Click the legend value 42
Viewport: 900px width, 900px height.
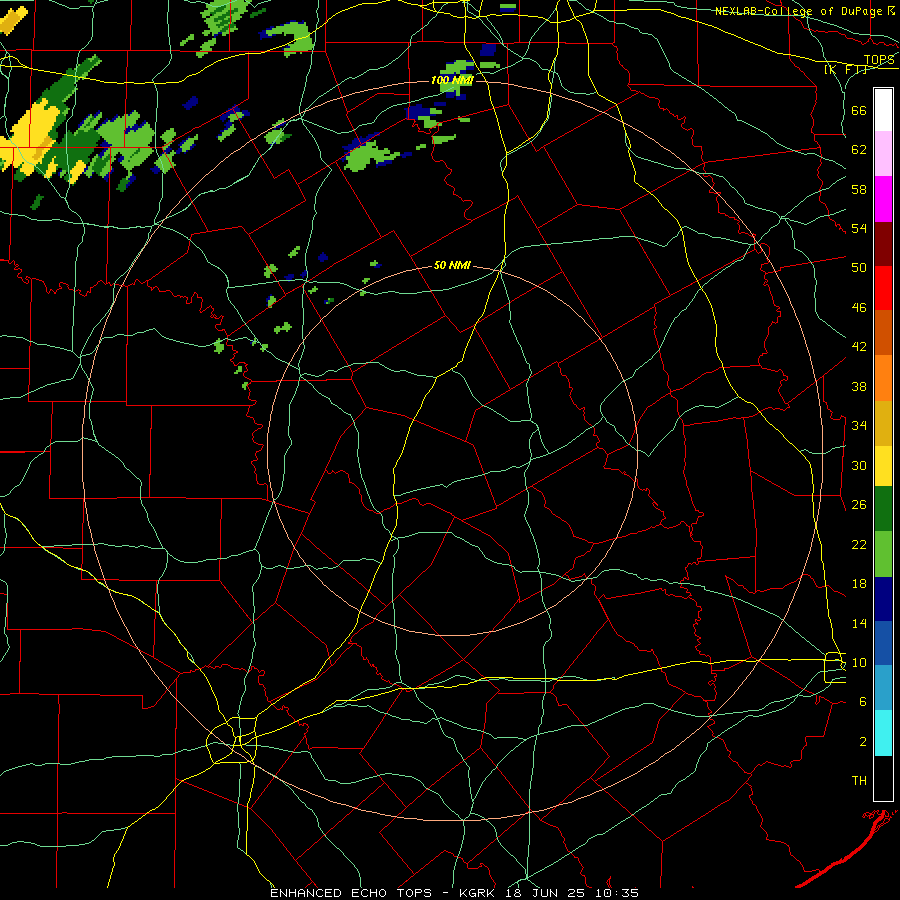859,347
